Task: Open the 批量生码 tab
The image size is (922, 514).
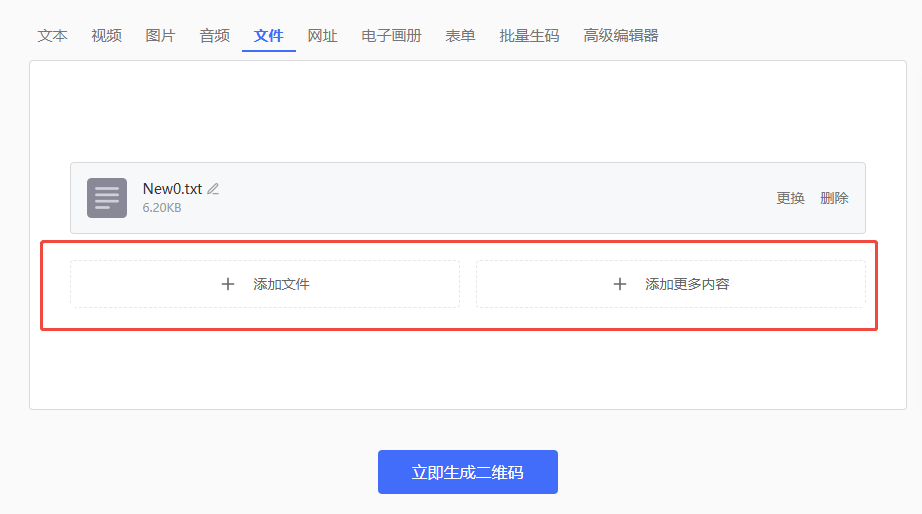Action: [x=529, y=36]
